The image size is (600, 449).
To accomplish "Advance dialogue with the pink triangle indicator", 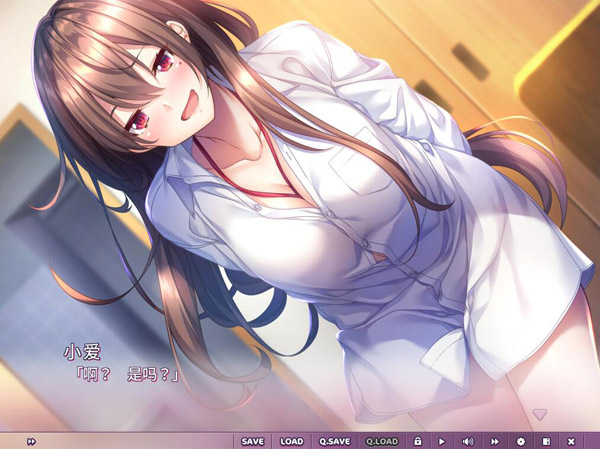I will (540, 414).
